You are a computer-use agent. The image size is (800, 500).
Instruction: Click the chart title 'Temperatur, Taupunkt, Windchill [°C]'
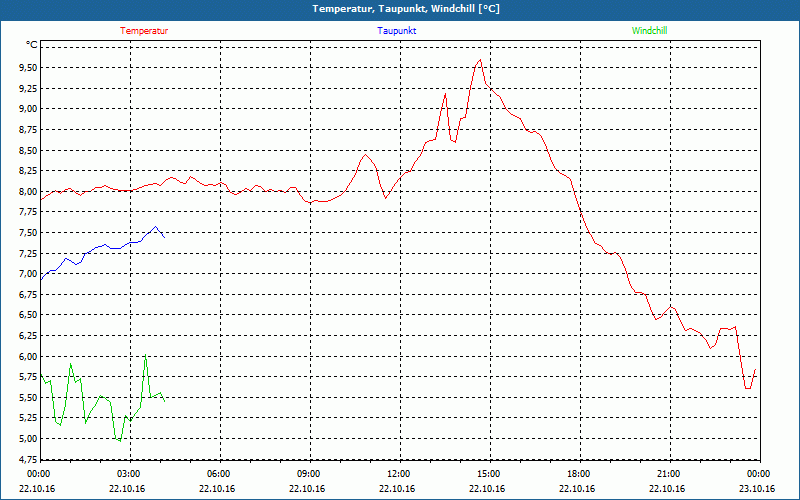click(406, 9)
